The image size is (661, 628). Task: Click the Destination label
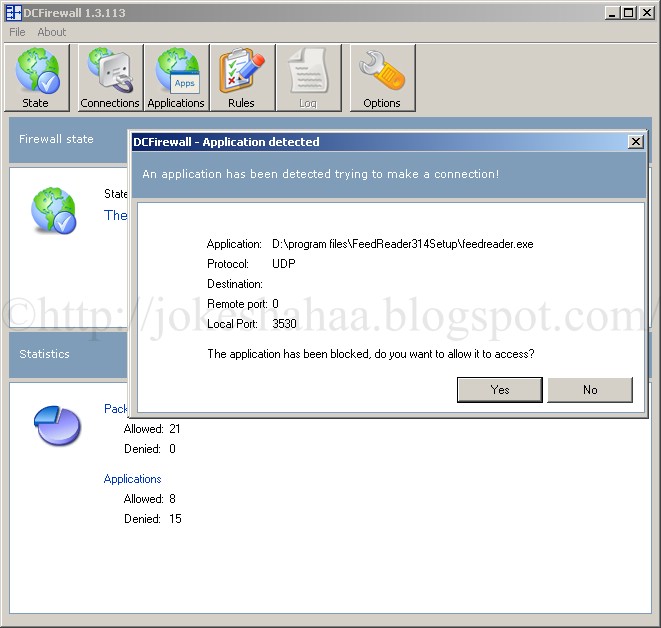(x=235, y=284)
